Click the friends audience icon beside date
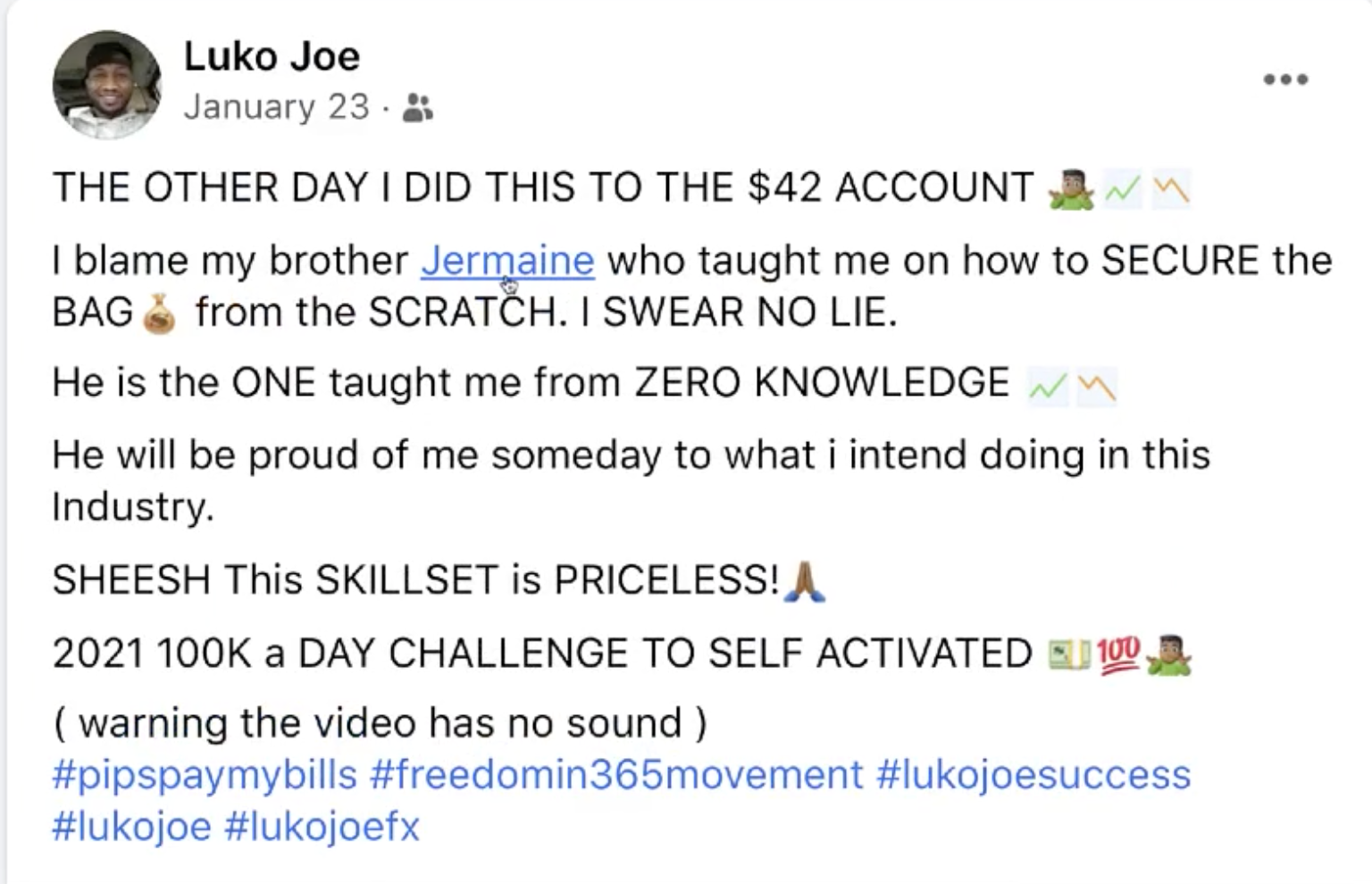The width and height of the screenshot is (1372, 884). 417,108
